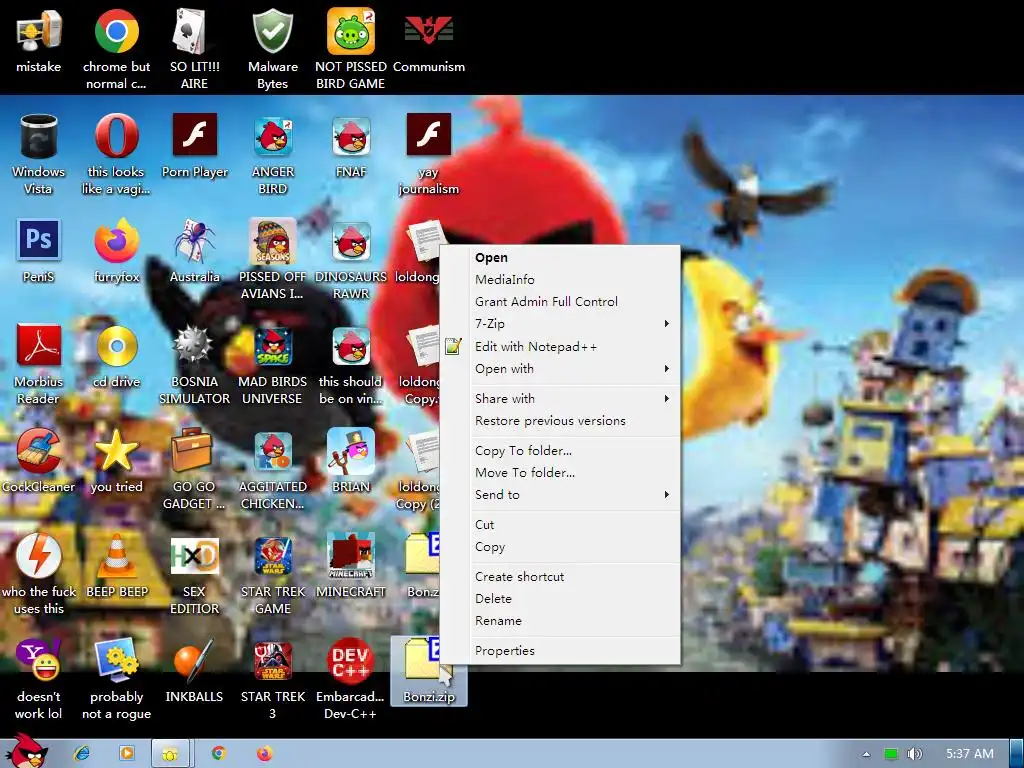Select the 'BRIAN' slingshot bird icon

pyautogui.click(x=351, y=451)
